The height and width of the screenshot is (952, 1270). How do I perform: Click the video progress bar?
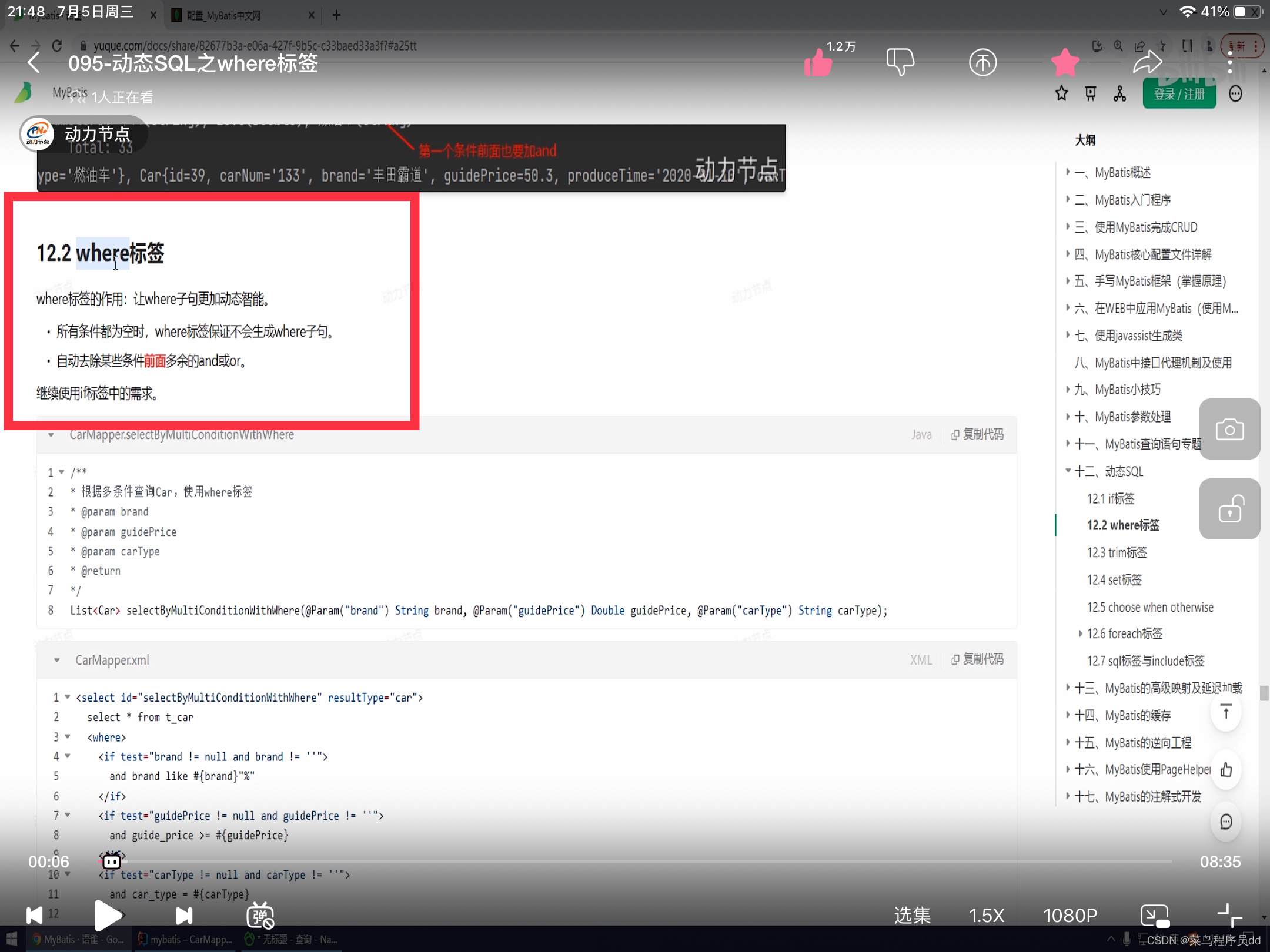[x=635, y=862]
